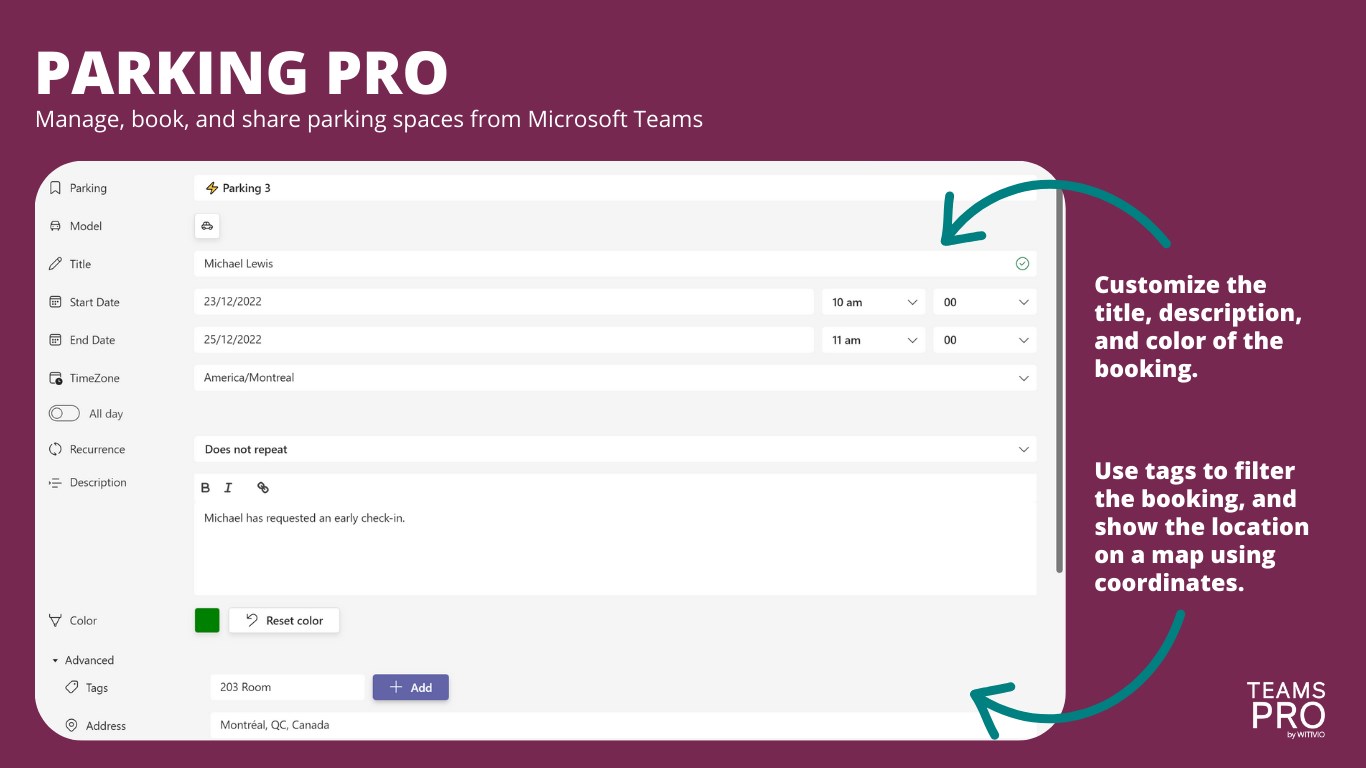Click the Address location pin icon

[72, 726]
